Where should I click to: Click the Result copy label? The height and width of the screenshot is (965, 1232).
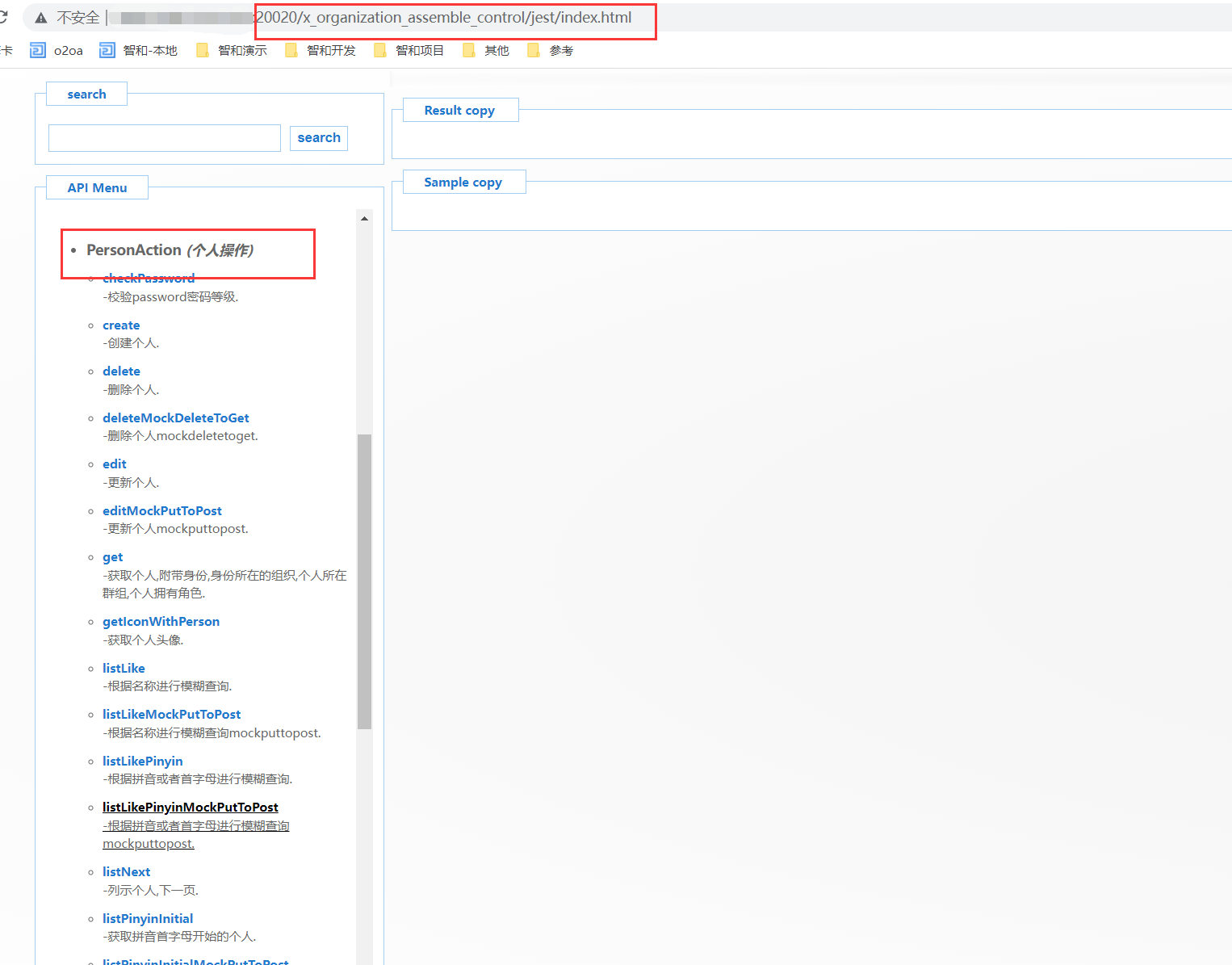coord(459,111)
